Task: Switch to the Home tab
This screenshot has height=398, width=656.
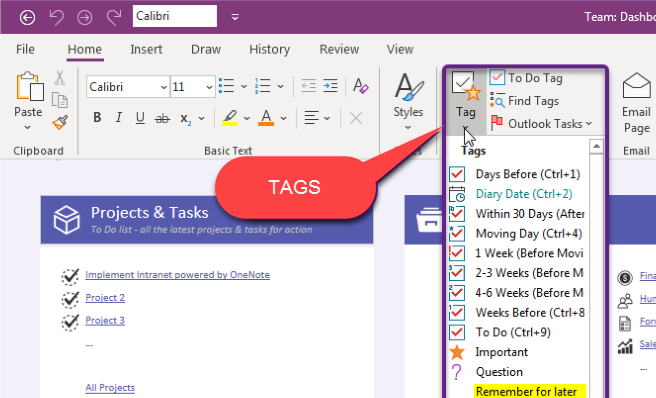Action: coord(85,49)
